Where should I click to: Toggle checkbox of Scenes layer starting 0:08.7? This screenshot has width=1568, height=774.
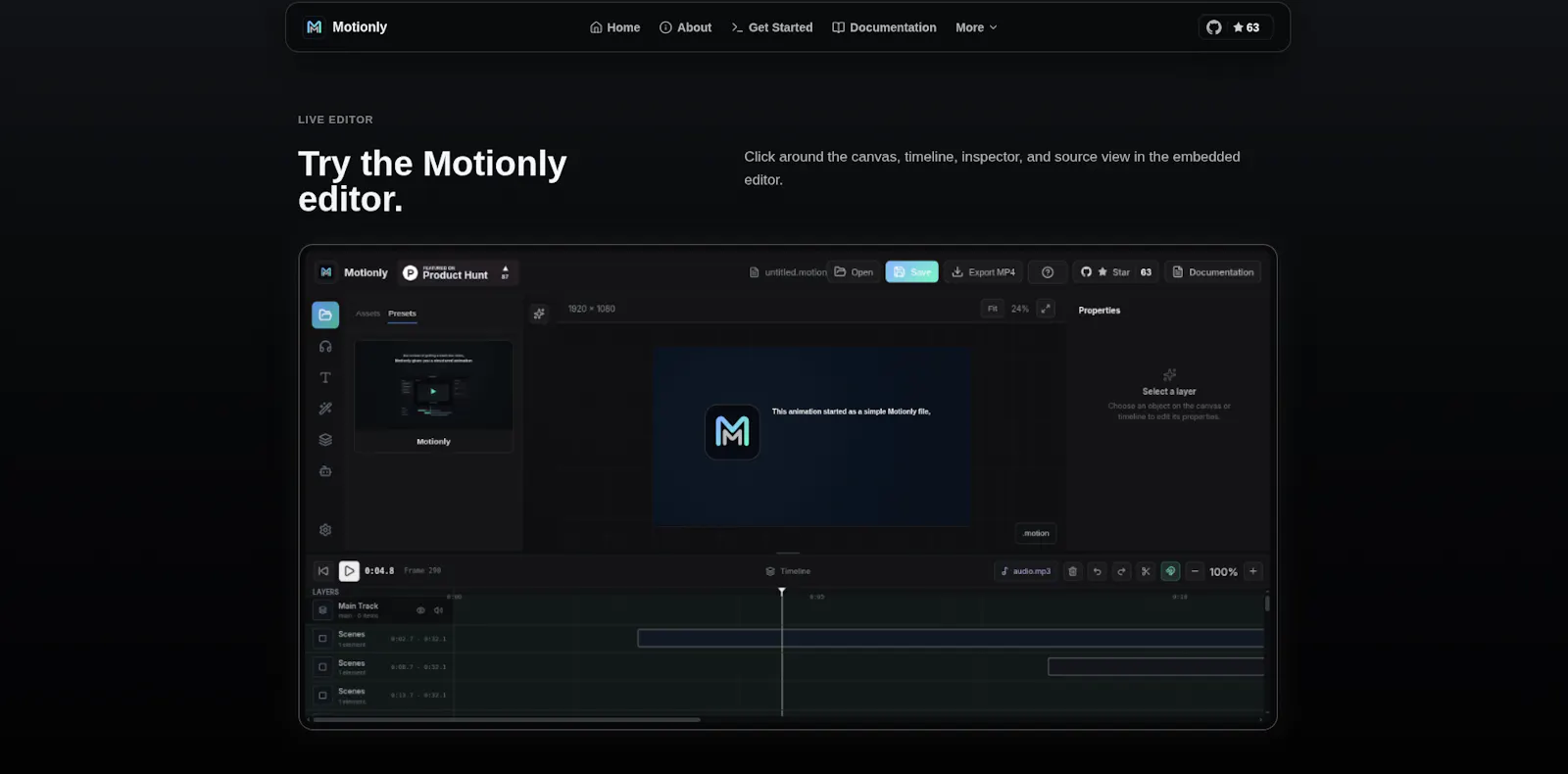tap(322, 667)
